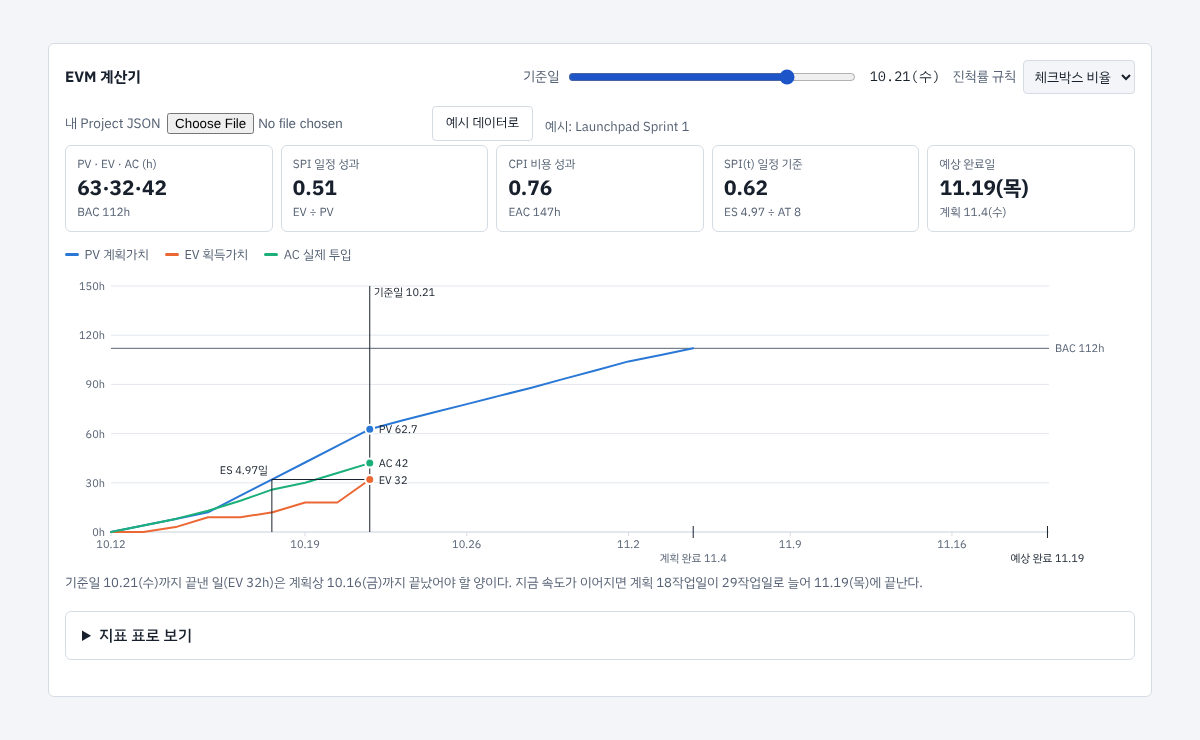Click the 기준일 10.21 chart marker label
The width and height of the screenshot is (1200, 740).
click(x=404, y=292)
